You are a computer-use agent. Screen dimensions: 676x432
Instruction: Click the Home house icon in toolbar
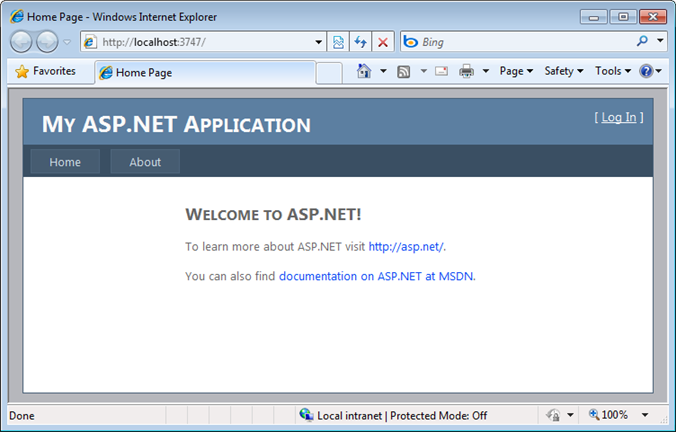pyautogui.click(x=364, y=71)
